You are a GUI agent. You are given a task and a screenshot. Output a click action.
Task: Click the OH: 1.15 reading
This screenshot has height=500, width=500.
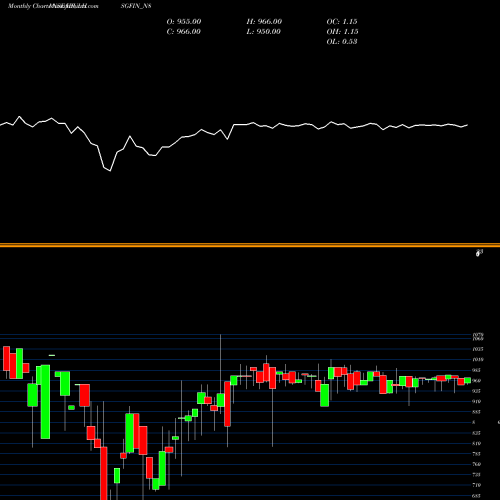pyautogui.click(x=342, y=32)
